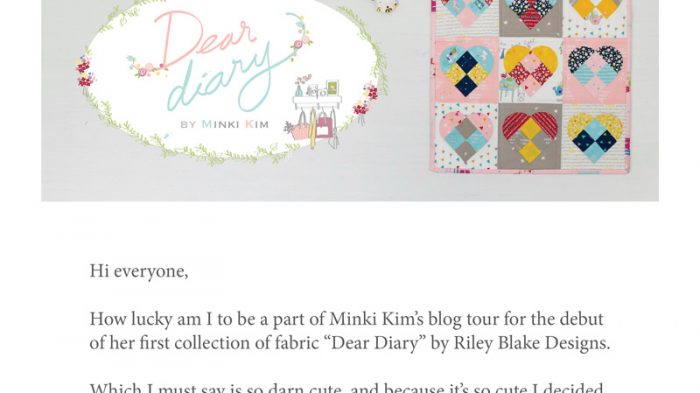Click the yellow floral heart bottom-right block

[x=594, y=137]
